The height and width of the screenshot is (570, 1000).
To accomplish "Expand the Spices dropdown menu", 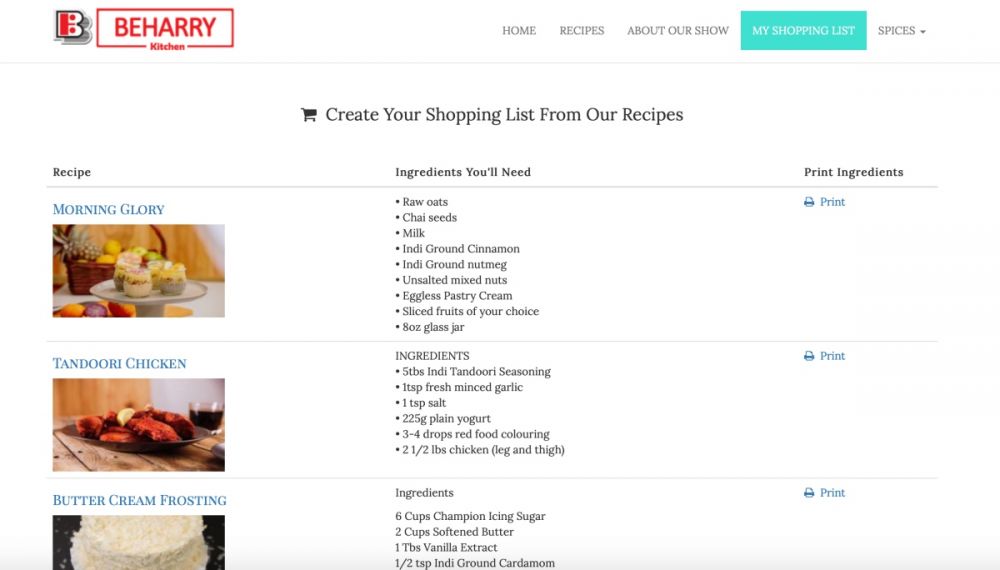I will pyautogui.click(x=901, y=31).
